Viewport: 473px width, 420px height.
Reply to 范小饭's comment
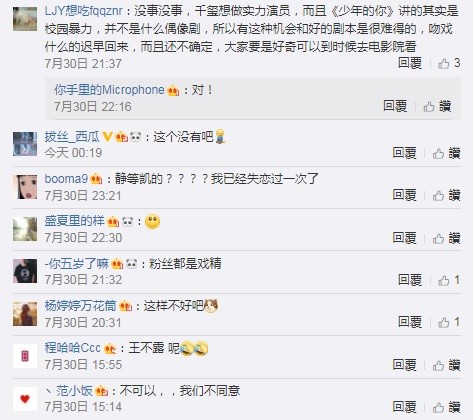coord(404,407)
